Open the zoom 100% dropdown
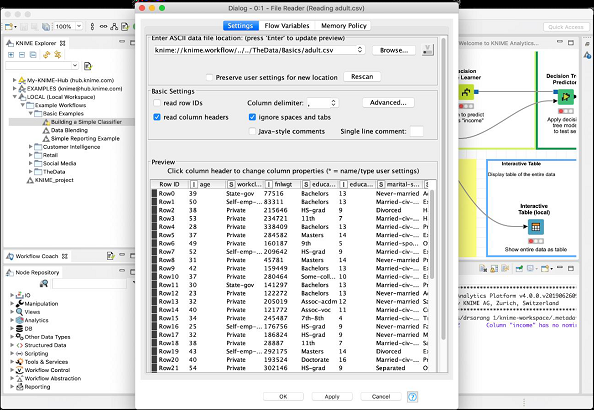 [79, 26]
